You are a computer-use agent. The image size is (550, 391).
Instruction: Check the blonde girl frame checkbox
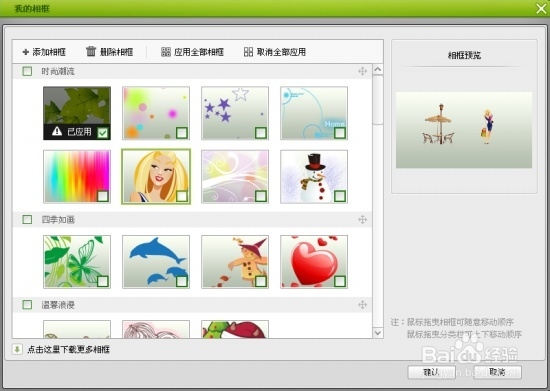click(181, 196)
